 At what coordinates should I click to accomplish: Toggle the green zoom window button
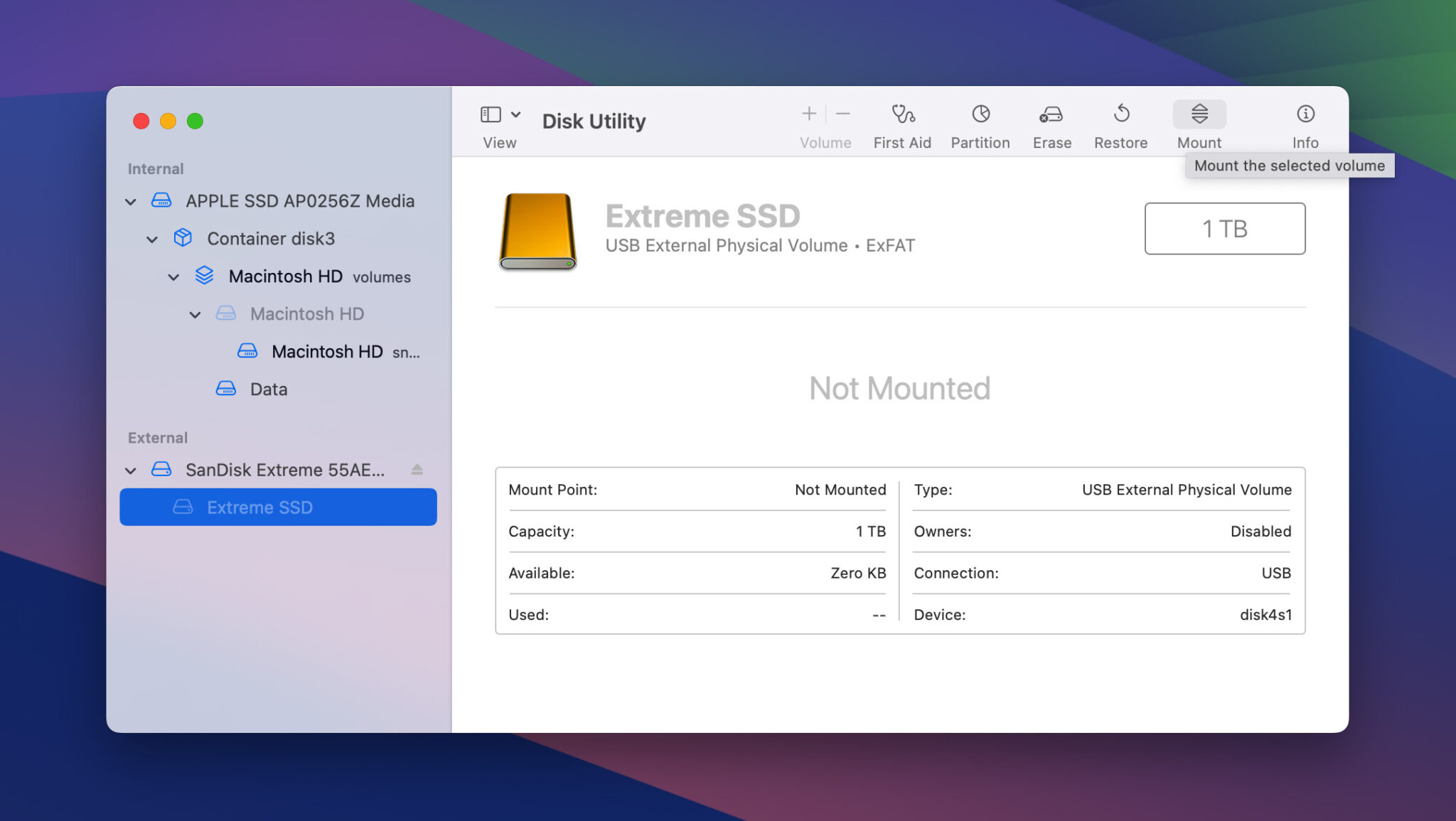coord(196,121)
